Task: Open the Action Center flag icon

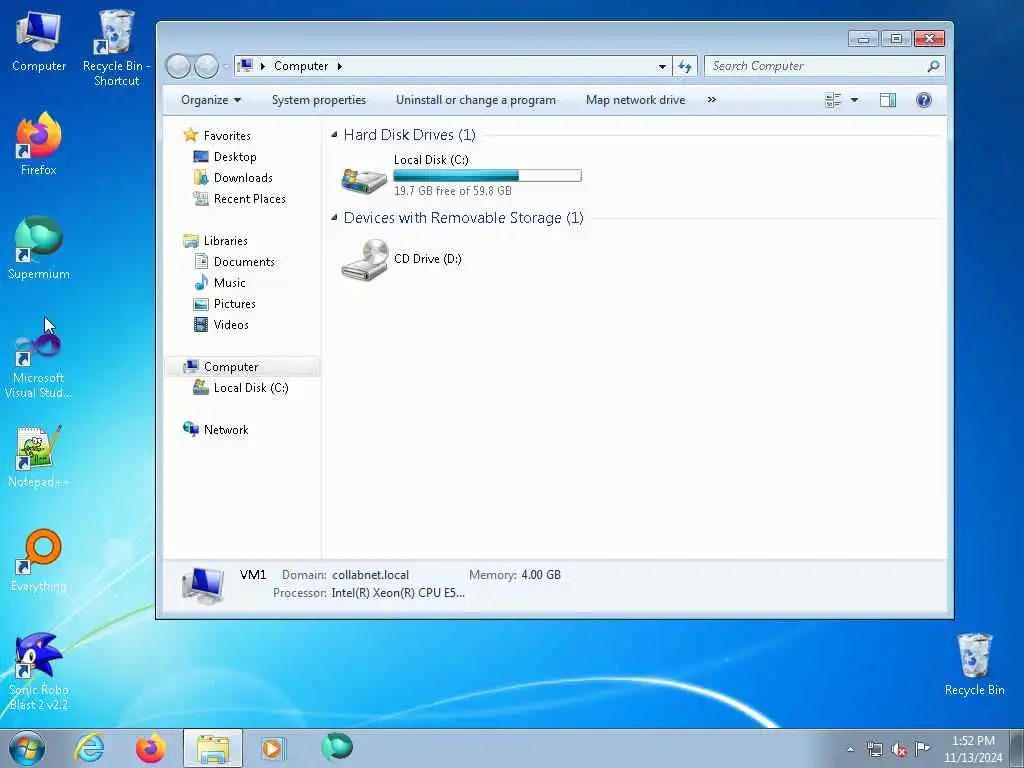Action: tap(922, 748)
